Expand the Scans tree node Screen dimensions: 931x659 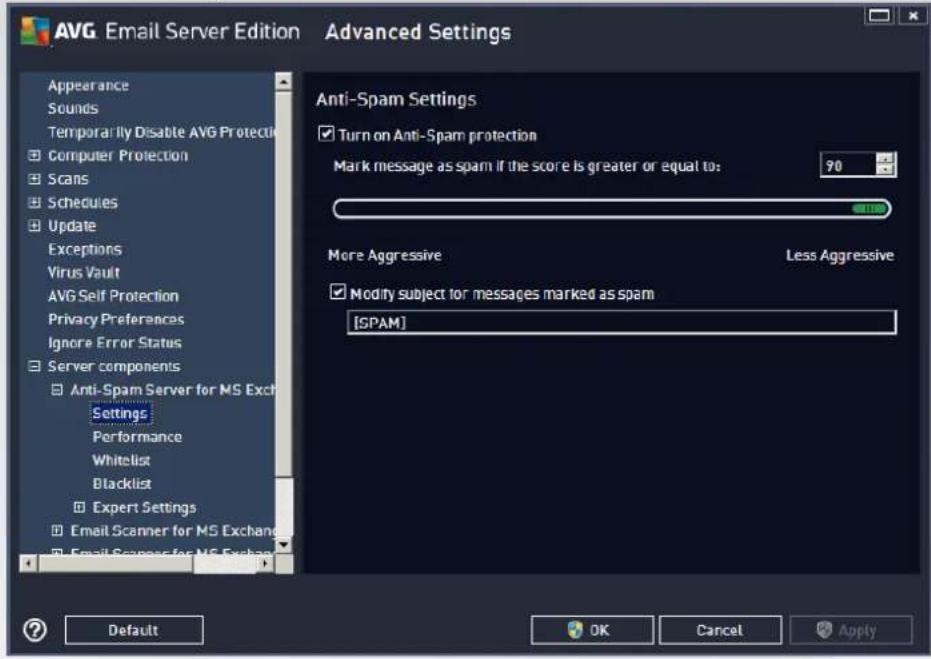(34, 179)
